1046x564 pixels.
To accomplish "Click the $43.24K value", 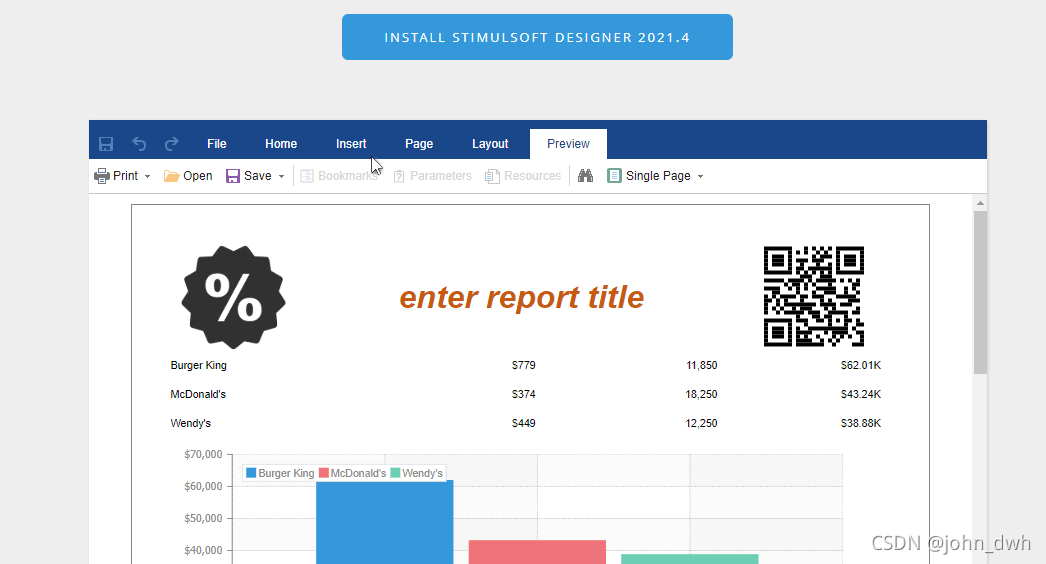I will [x=861, y=394].
